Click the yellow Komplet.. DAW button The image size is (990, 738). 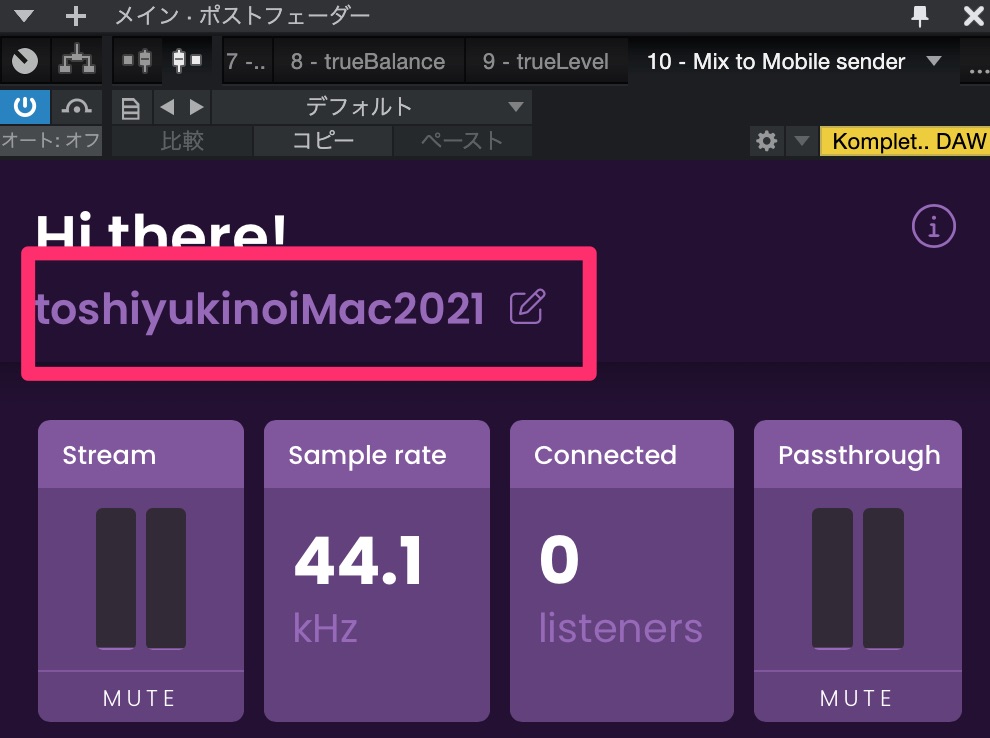tap(904, 141)
